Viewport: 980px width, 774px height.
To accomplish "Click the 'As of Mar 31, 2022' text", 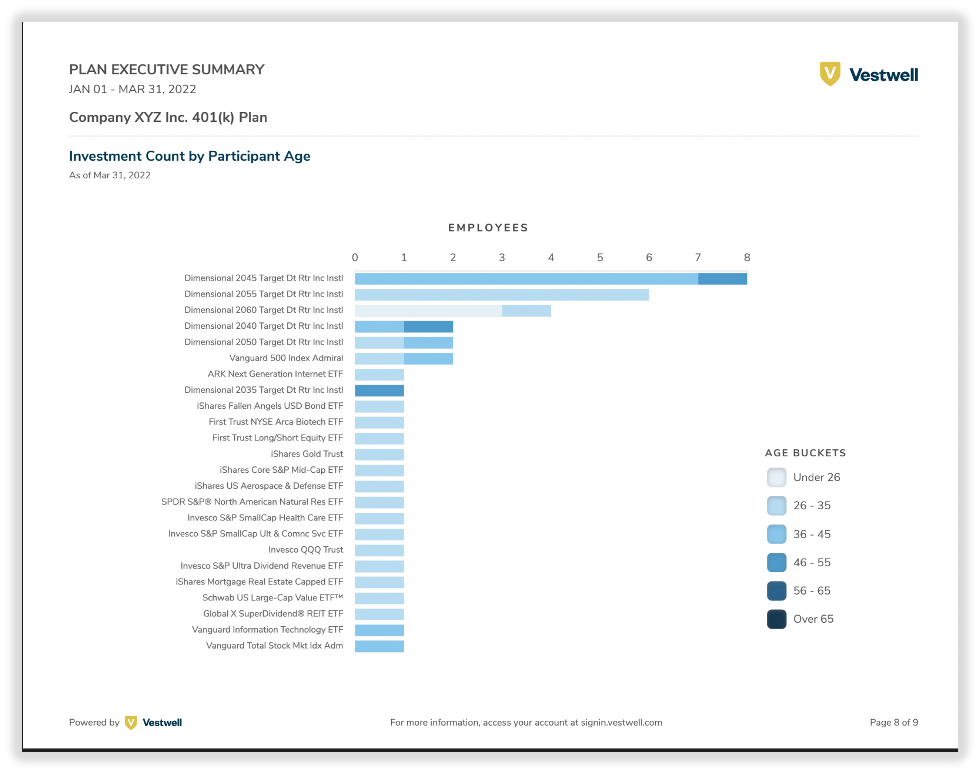I will click(x=109, y=176).
